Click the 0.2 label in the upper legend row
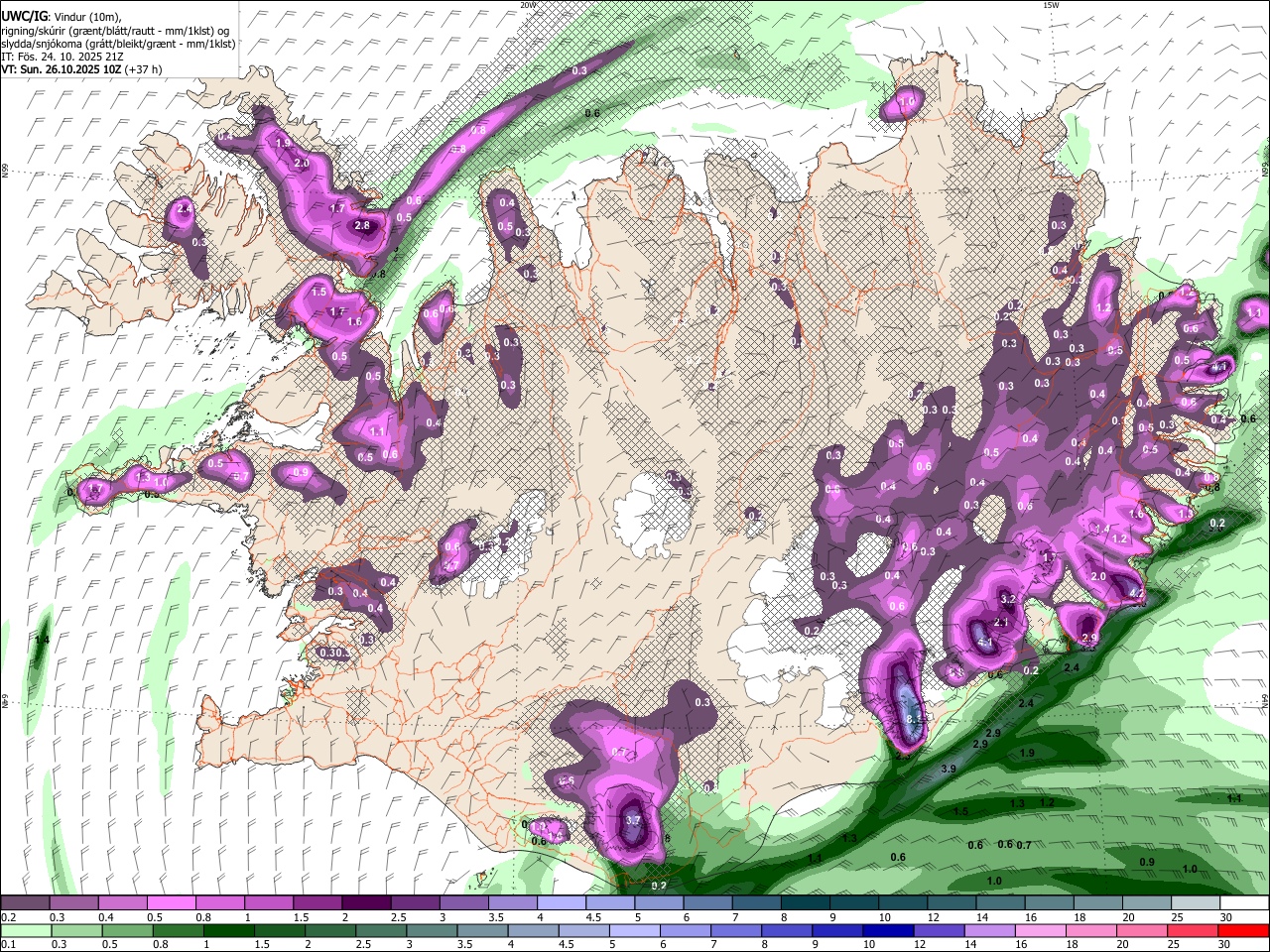Image resolution: width=1270 pixels, height=952 pixels. pyautogui.click(x=9, y=917)
